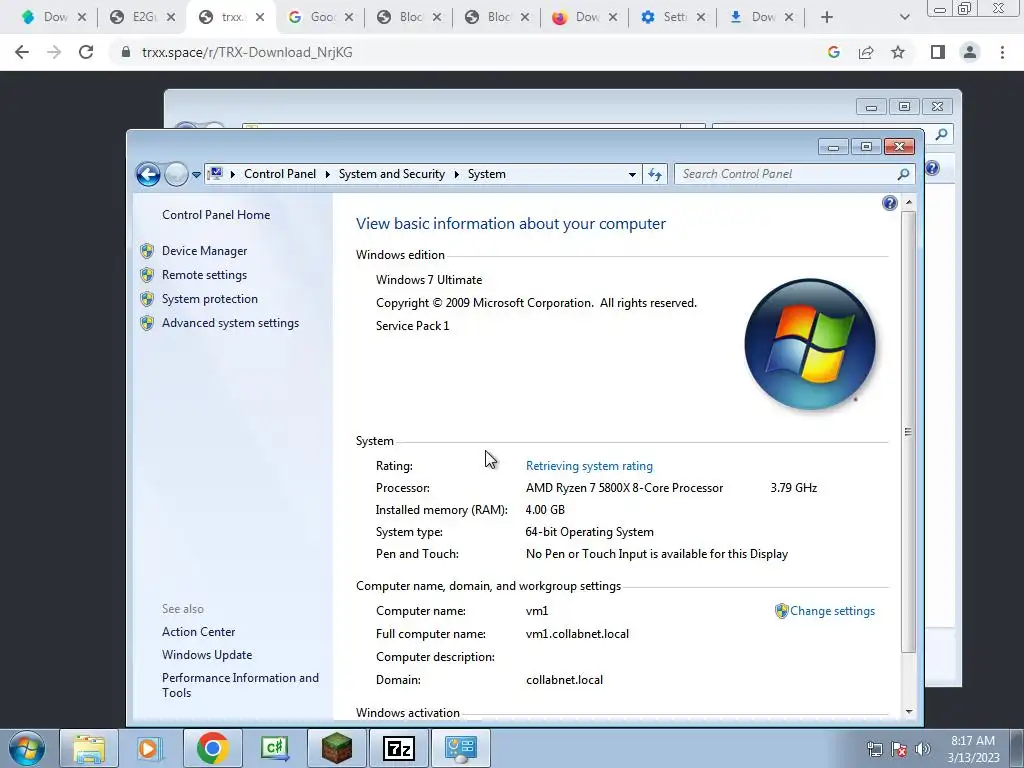Open Device Manager link
Screen dimensions: 1024x768
click(x=204, y=251)
